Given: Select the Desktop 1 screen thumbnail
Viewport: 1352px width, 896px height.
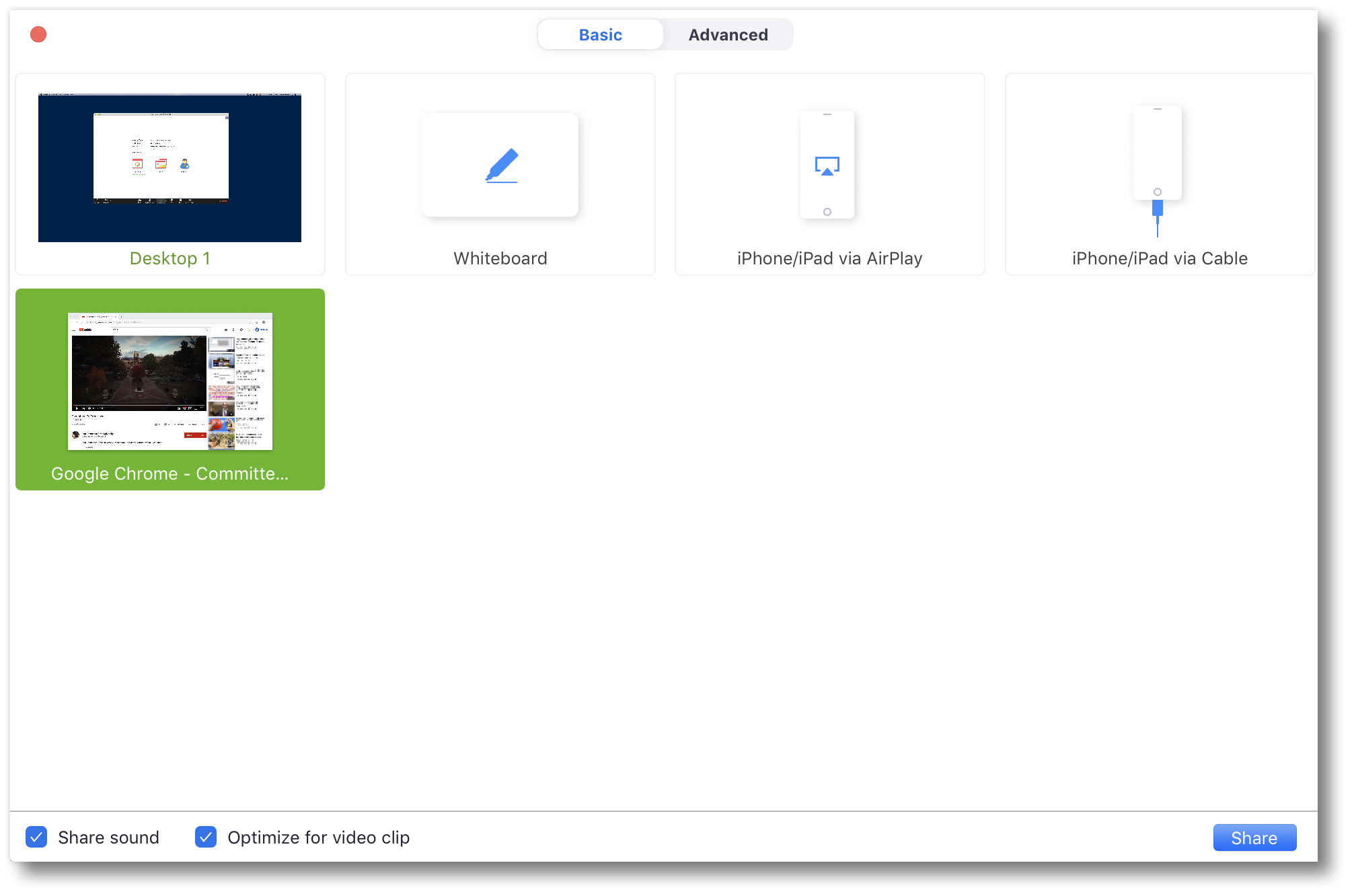Looking at the screenshot, I should (170, 168).
